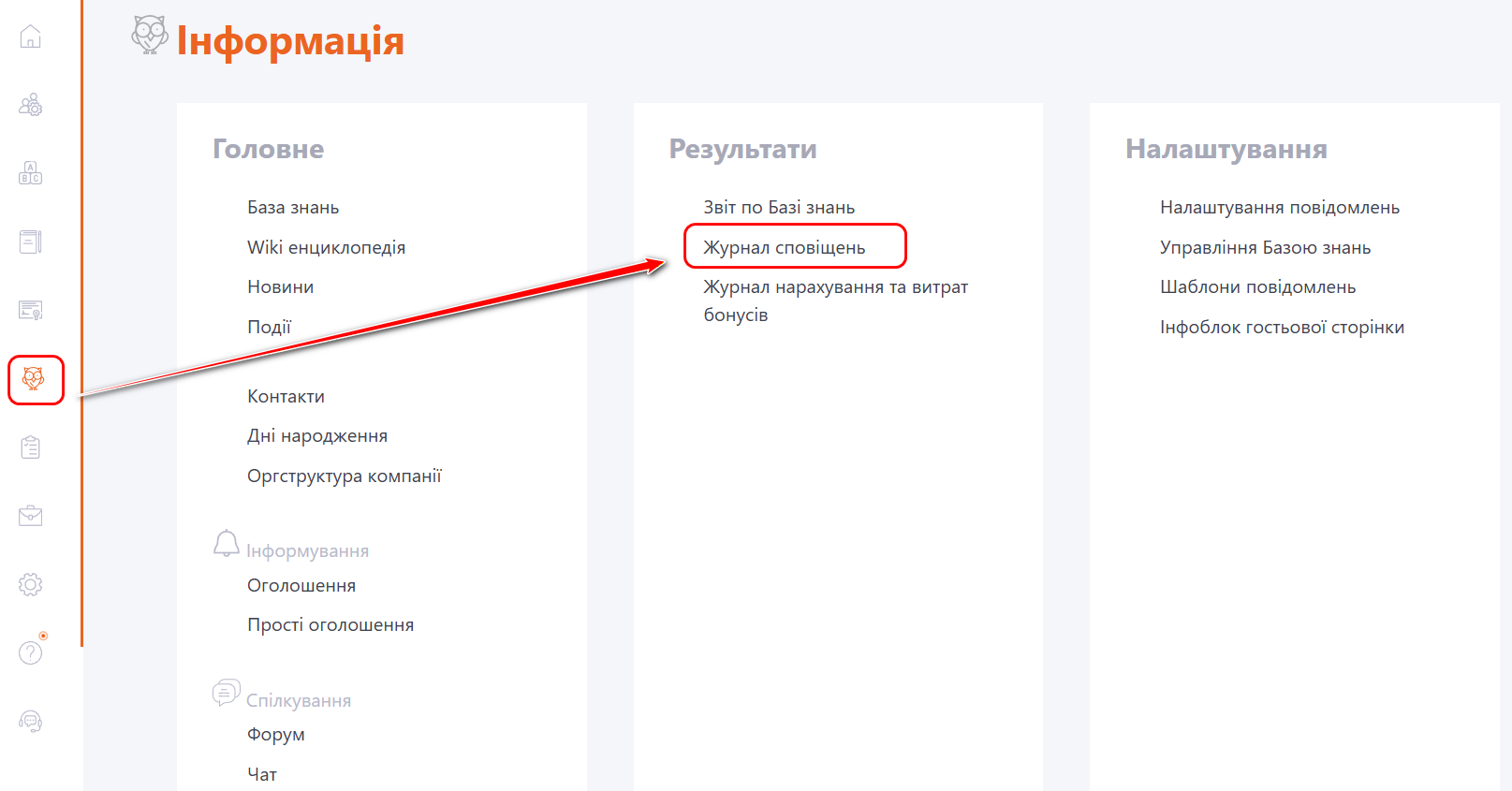Click the briefcase icon in sidebar
1512x791 pixels.
click(x=31, y=516)
